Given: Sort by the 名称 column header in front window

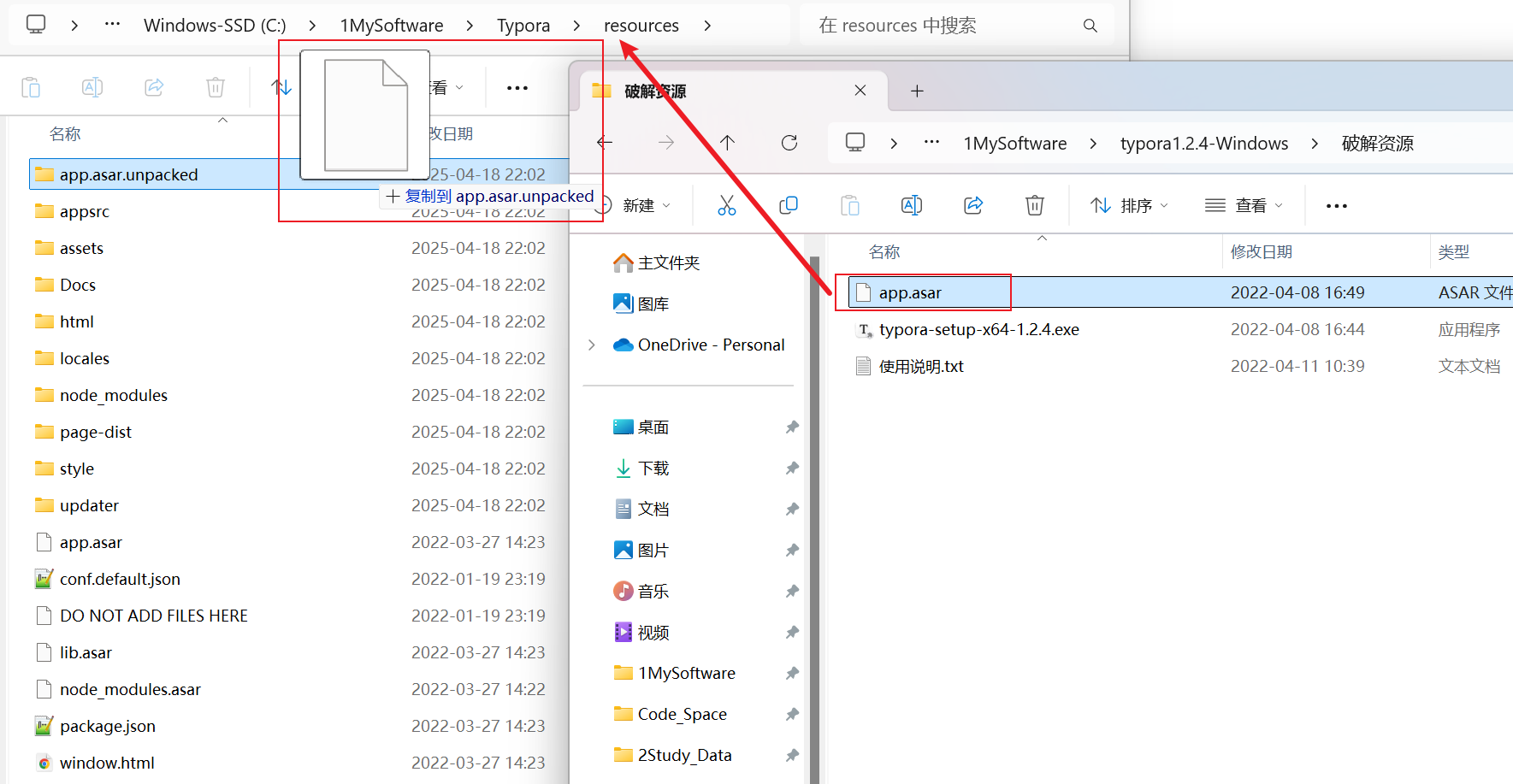Looking at the screenshot, I should point(884,252).
